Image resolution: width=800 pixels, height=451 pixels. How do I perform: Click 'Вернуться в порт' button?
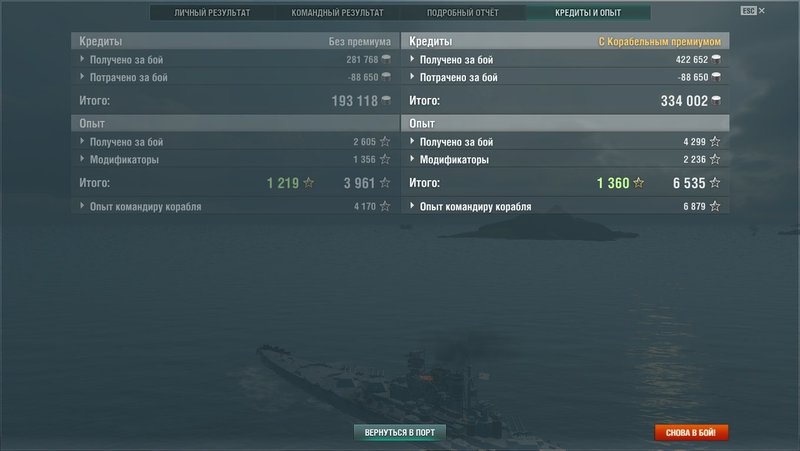coord(399,433)
